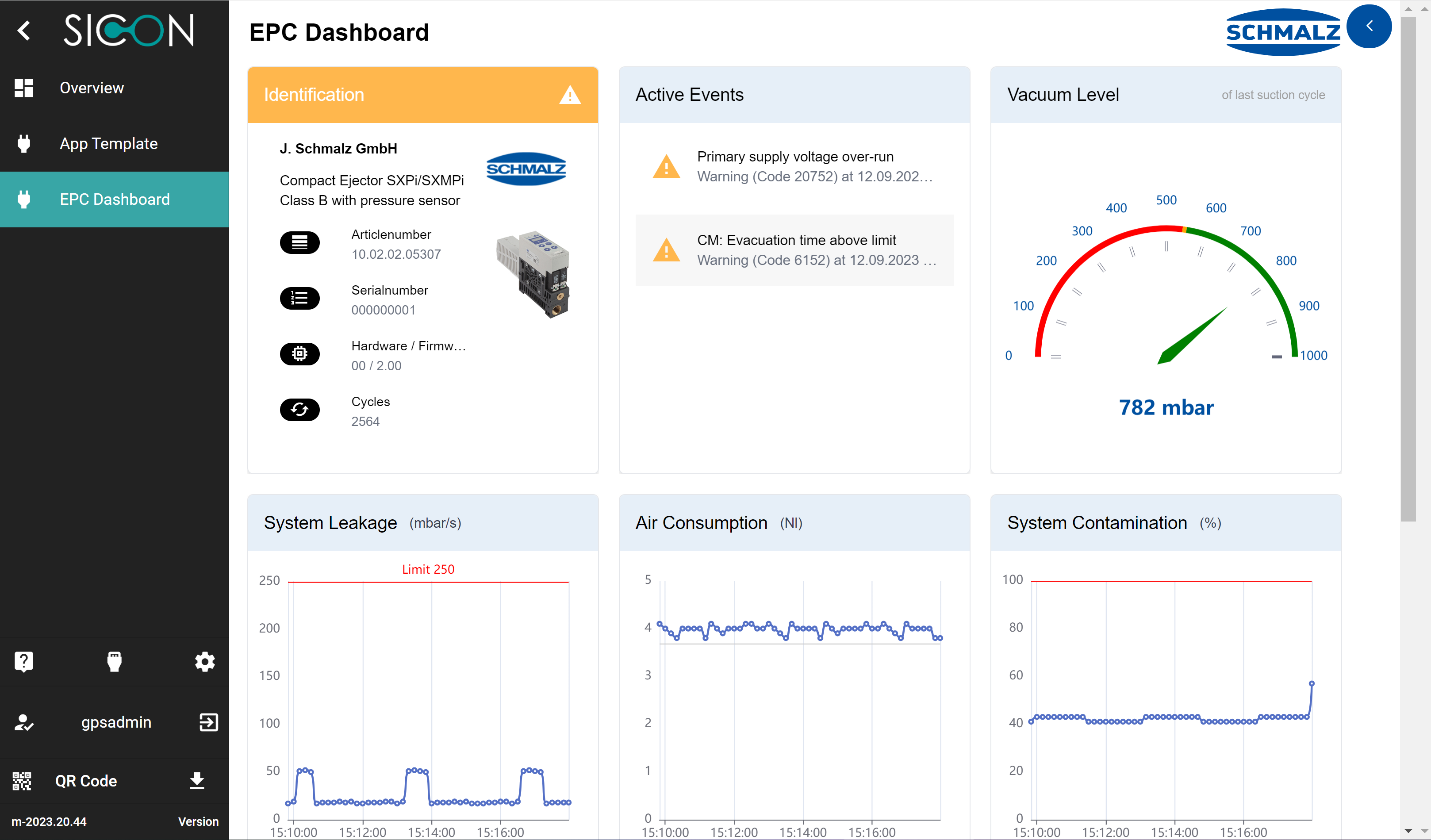Open the Overview menu item
The image size is (1431, 840).
(x=92, y=88)
